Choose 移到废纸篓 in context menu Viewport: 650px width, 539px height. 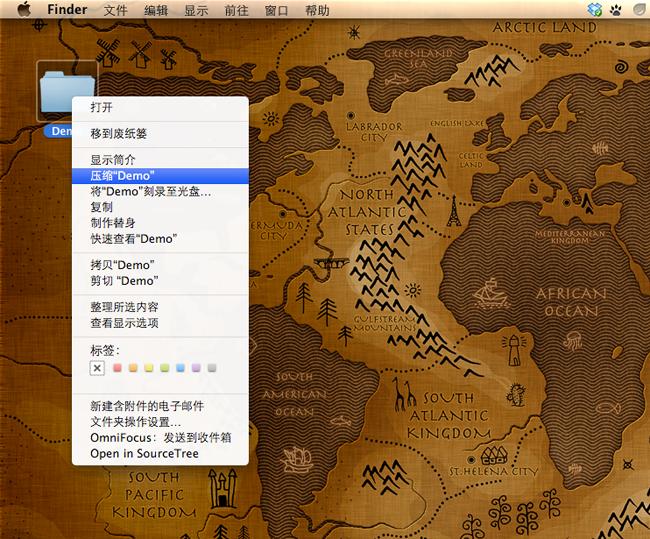coord(160,134)
